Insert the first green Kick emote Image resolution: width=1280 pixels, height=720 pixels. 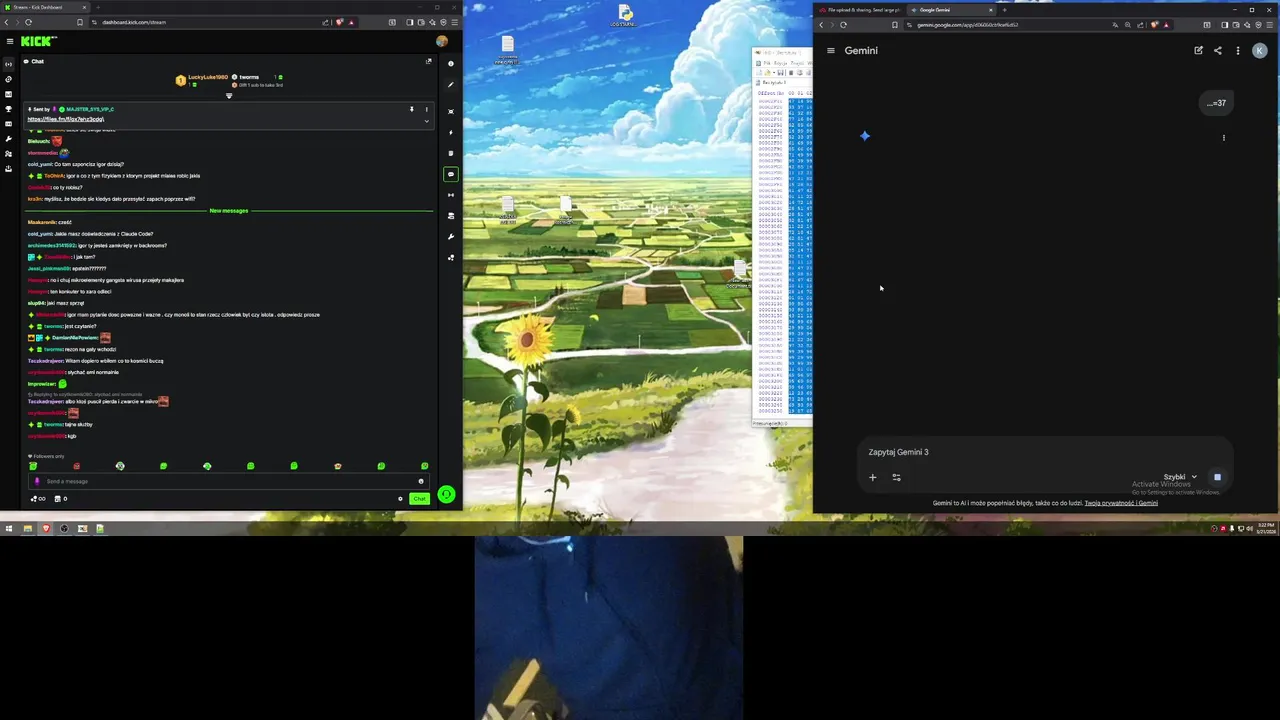(33, 466)
